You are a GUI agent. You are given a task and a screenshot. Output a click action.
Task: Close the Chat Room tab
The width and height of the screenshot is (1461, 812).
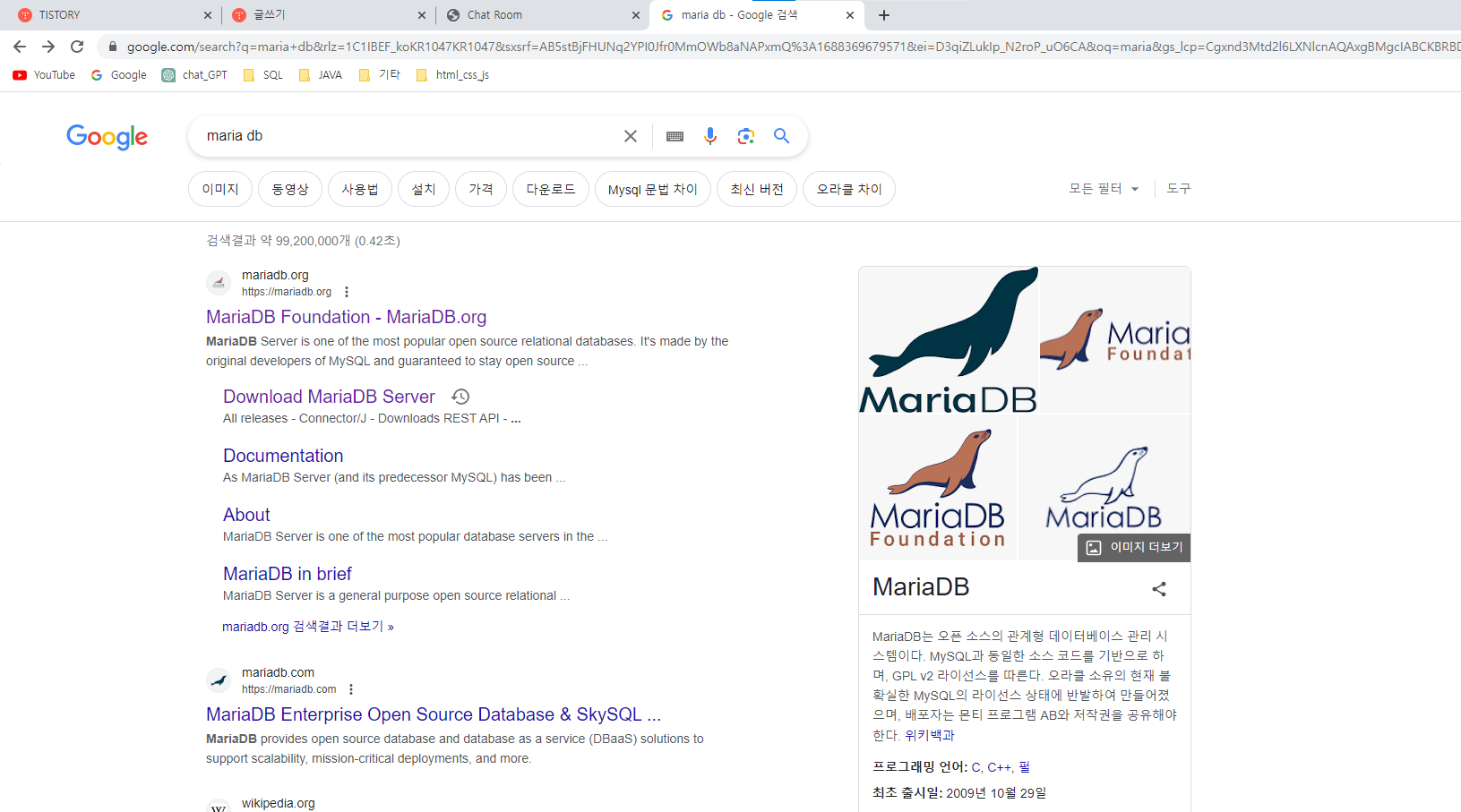click(x=636, y=15)
